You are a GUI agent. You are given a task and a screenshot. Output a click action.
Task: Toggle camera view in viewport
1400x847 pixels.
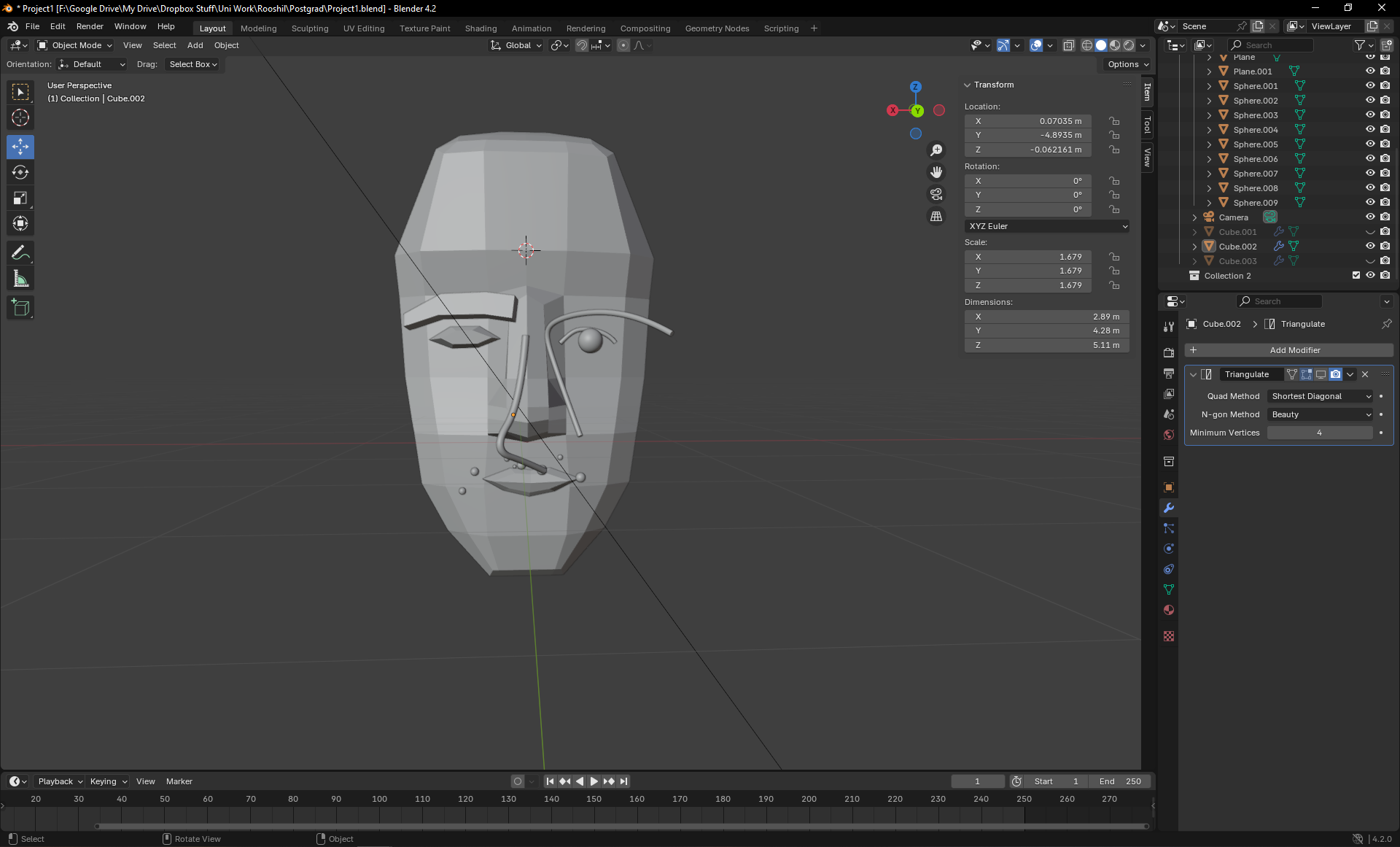pyautogui.click(x=936, y=194)
